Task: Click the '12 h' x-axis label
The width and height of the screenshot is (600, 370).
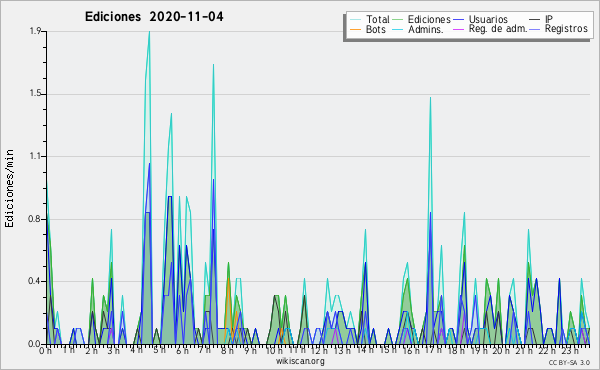Action: point(320,351)
